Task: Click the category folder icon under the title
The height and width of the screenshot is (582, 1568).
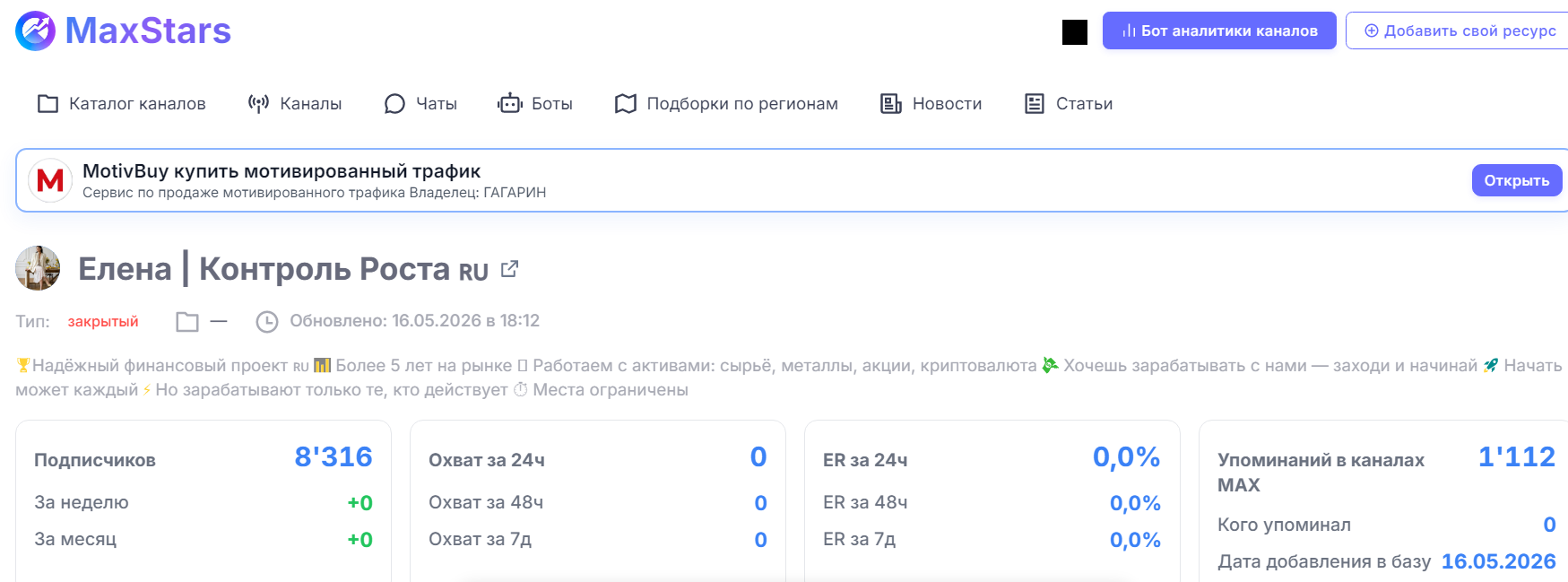Action: (x=187, y=321)
